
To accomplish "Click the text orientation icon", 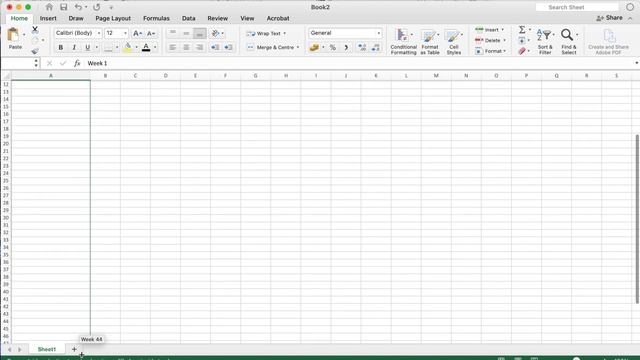I will click(216, 33).
